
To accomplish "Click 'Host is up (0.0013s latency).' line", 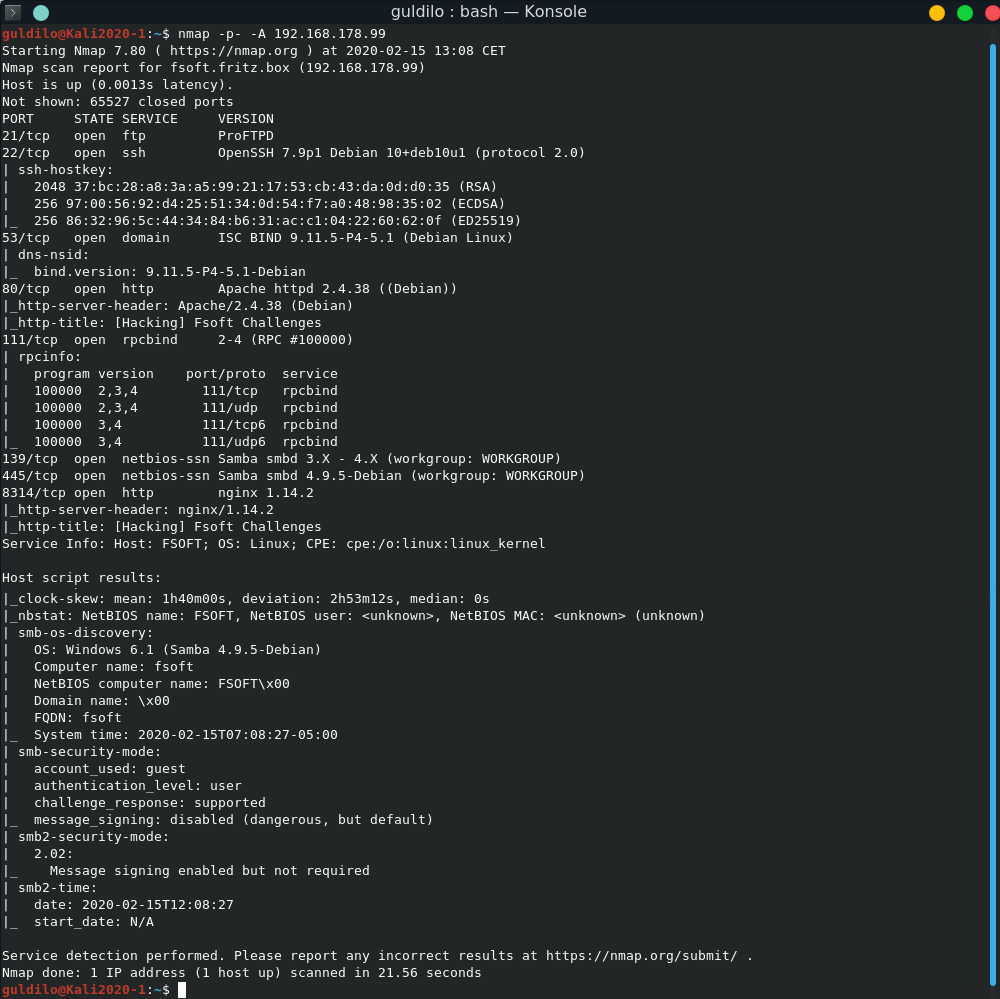I will tap(117, 85).
